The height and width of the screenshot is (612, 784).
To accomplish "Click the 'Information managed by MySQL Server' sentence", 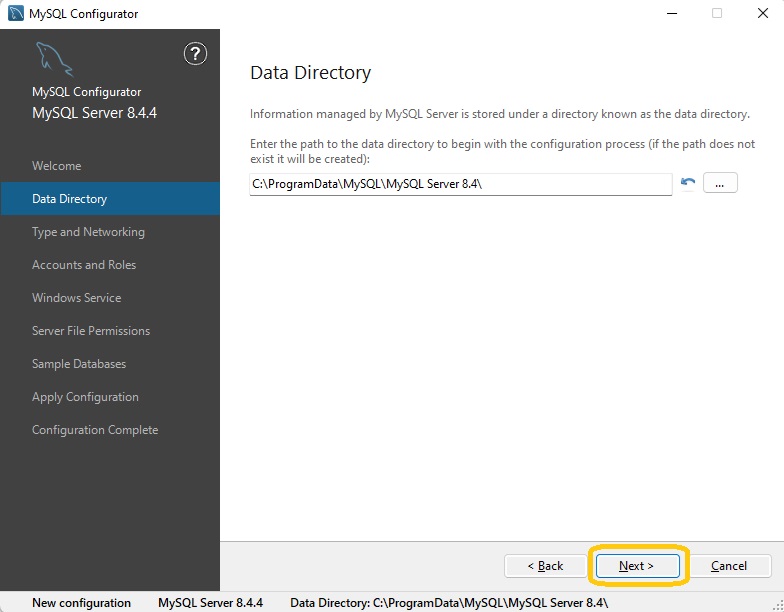I will 500,114.
